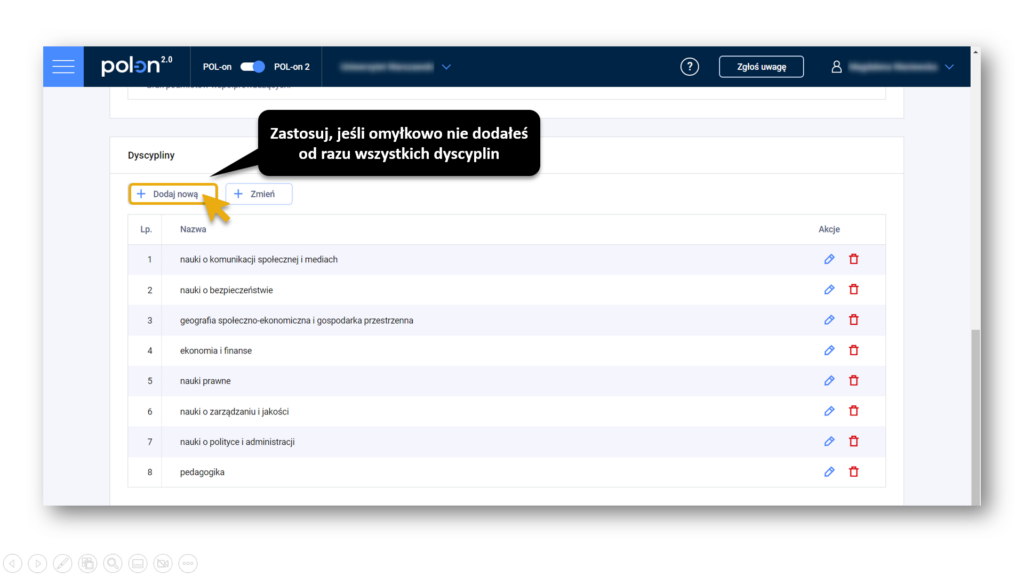This screenshot has width=1024, height=576.
Task: Edit geografia społeczno-ekonomiczna row
Action: coord(829,320)
